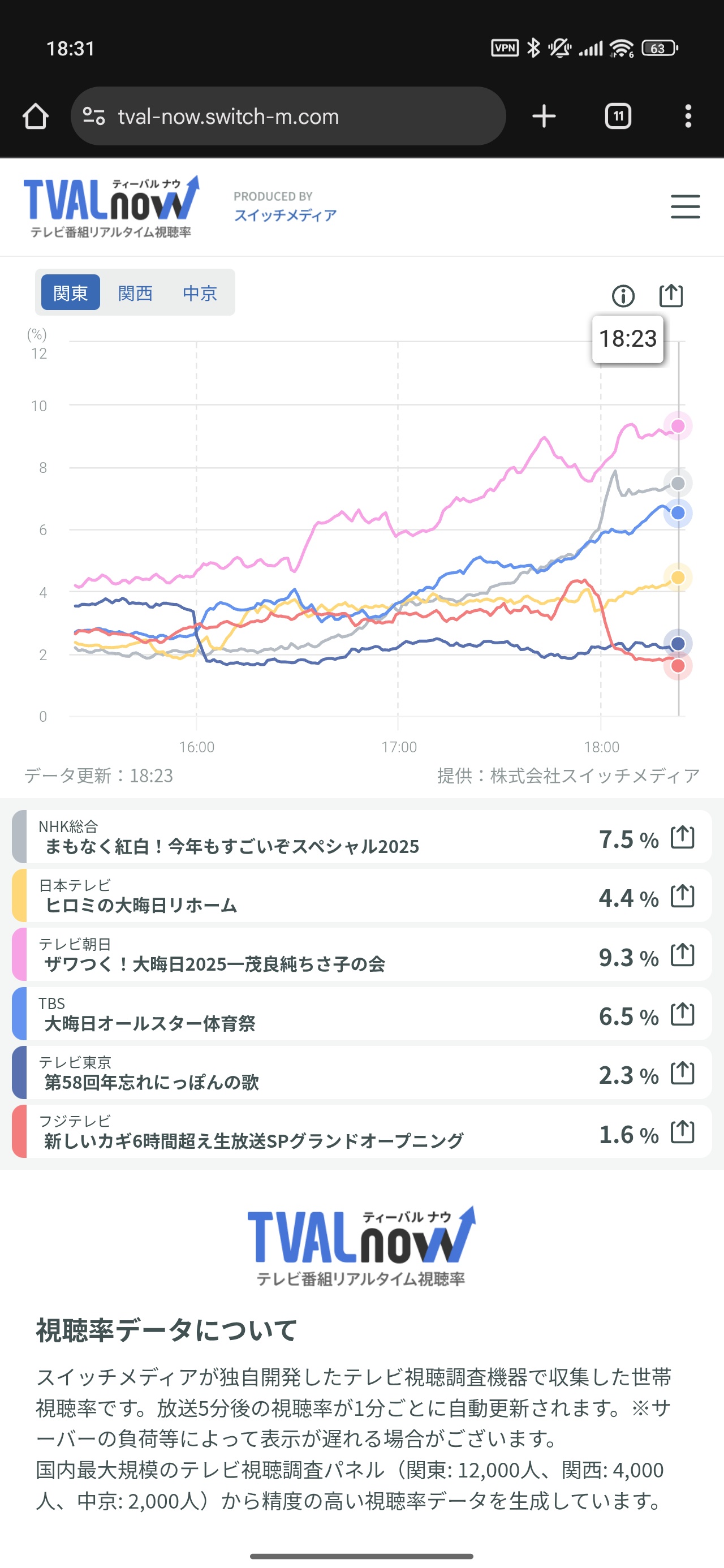
Task: Tap the pink テレビ朝日 data point on chart
Action: coord(678,425)
